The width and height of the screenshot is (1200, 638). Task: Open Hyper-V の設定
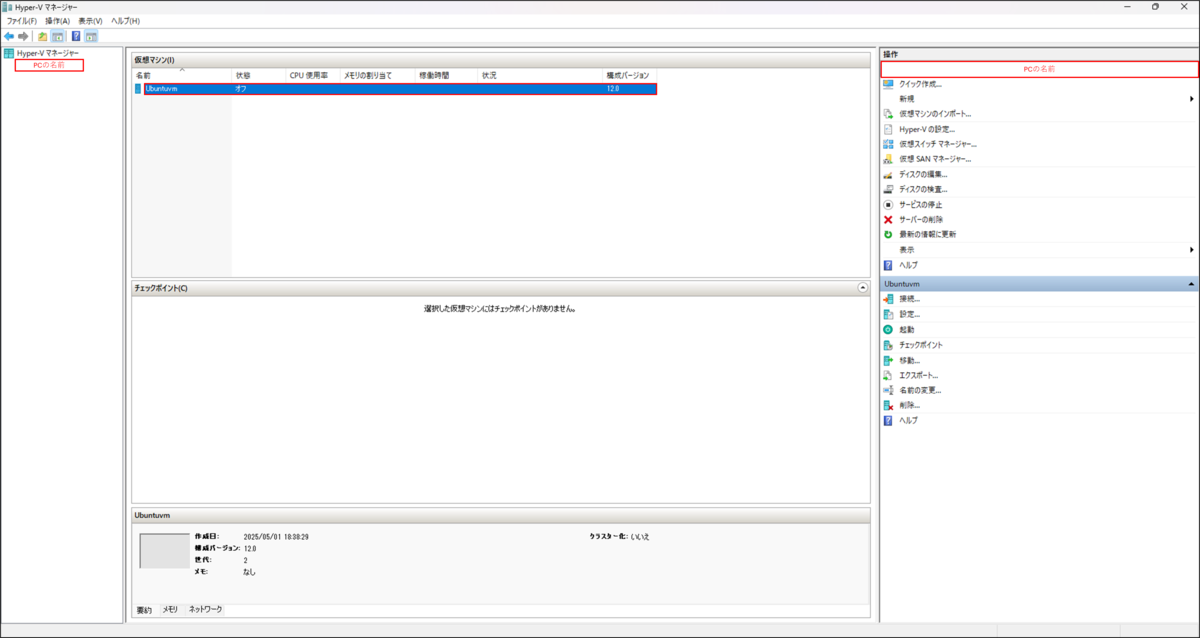(x=927, y=129)
